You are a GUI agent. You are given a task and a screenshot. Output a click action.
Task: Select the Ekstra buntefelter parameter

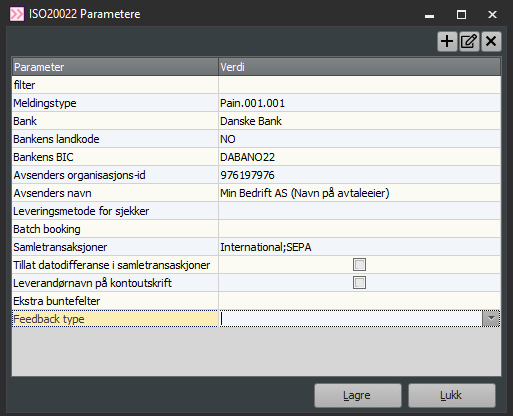(115, 301)
